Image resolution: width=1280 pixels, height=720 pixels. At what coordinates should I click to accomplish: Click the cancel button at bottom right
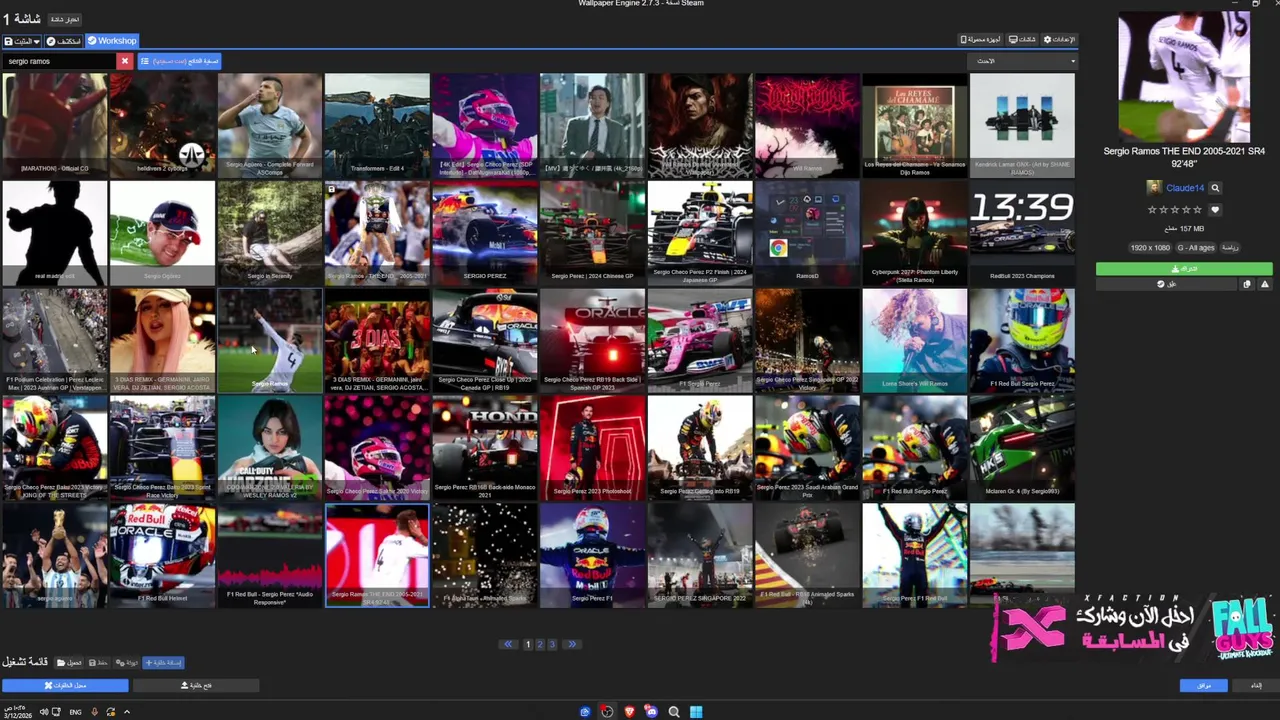click(x=1255, y=685)
